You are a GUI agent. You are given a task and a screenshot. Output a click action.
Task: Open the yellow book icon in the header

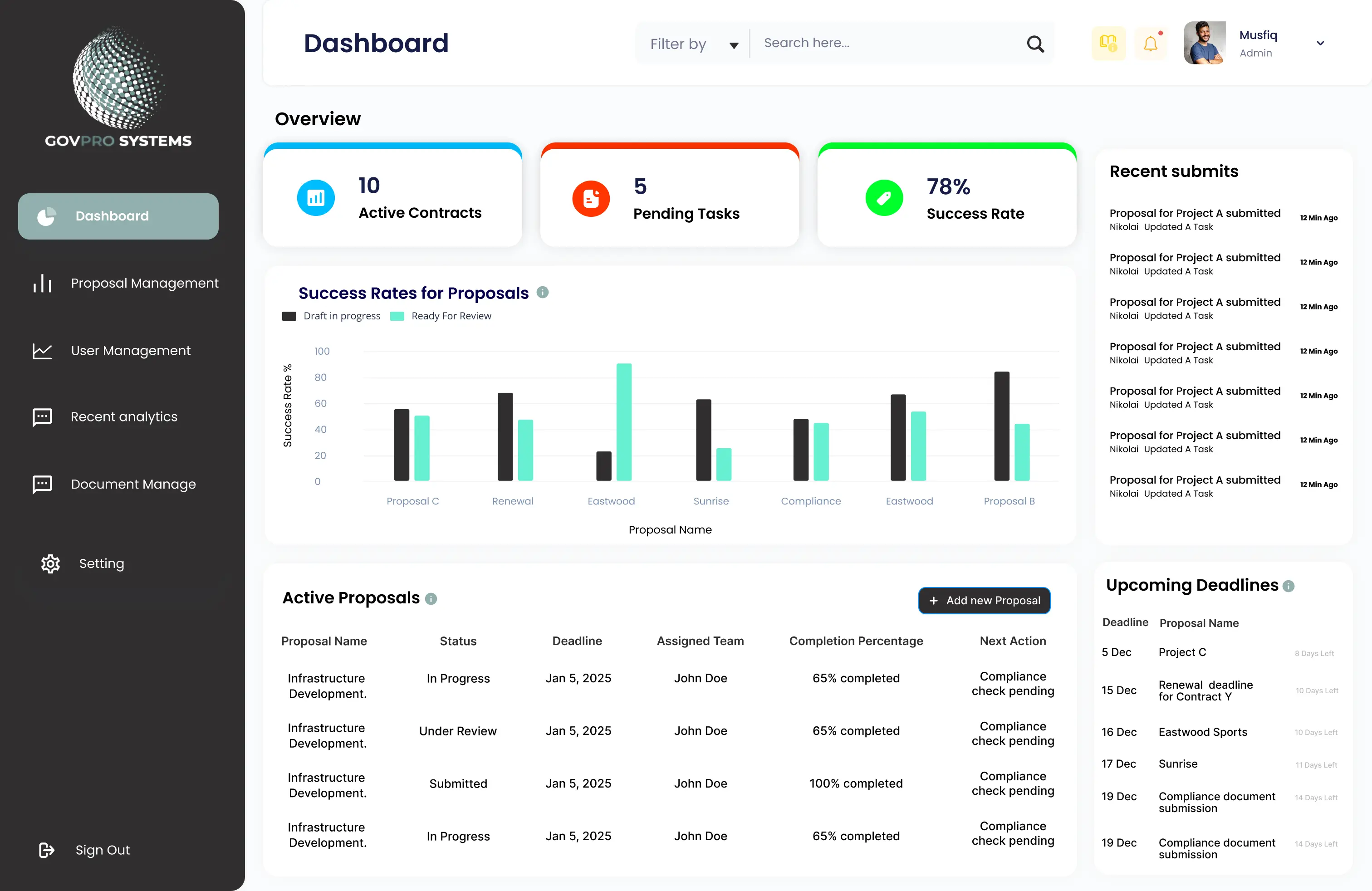[1108, 43]
